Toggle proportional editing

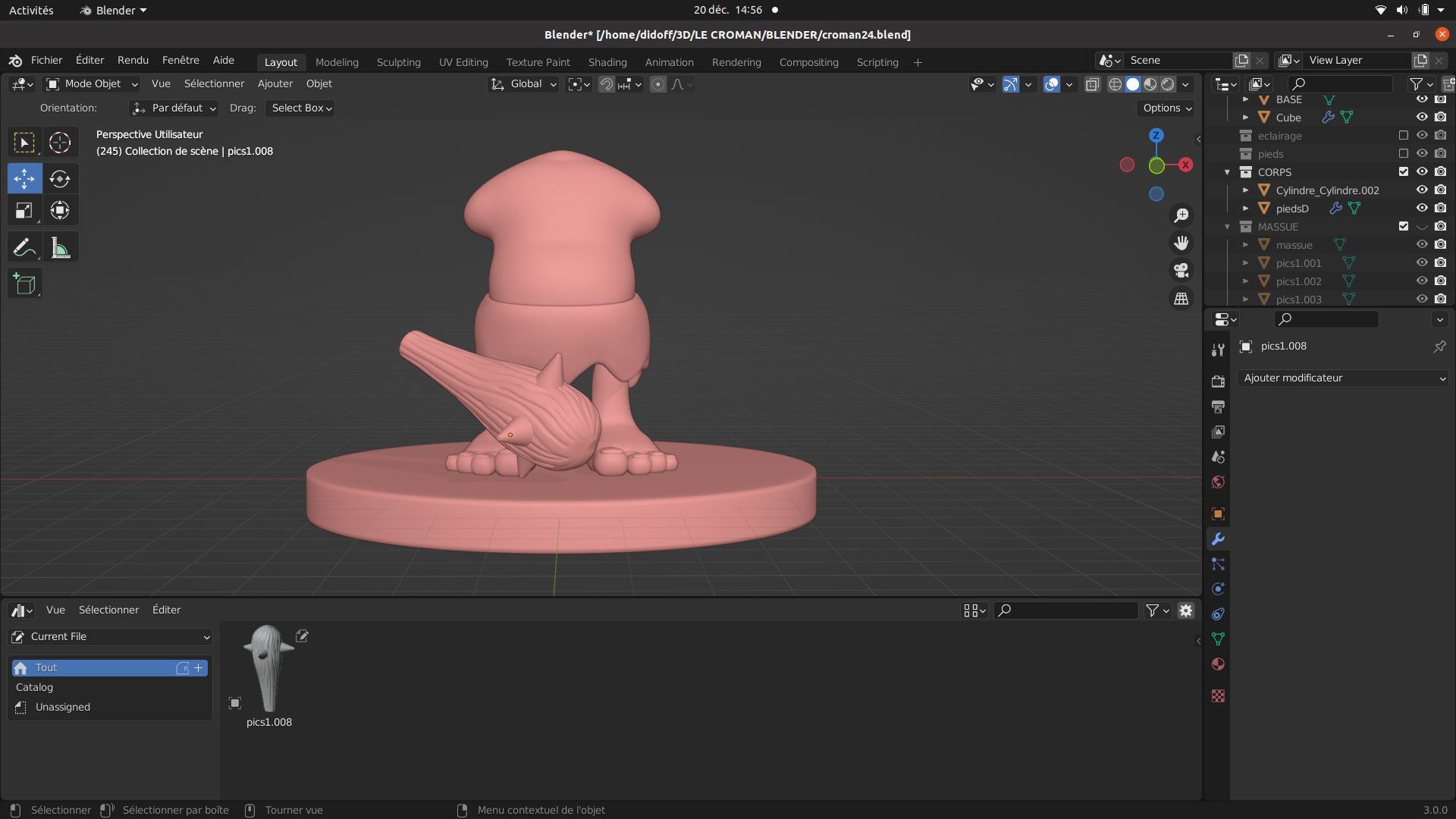658,84
